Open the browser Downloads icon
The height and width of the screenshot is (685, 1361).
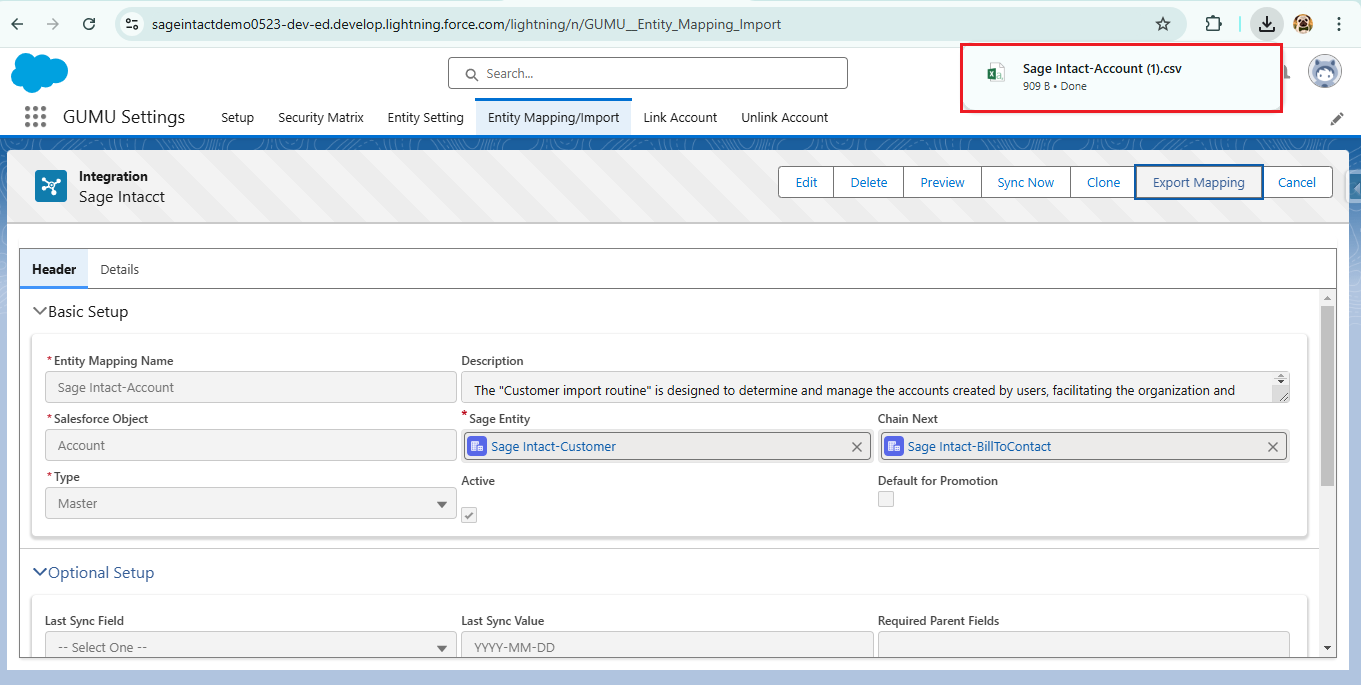[x=1267, y=24]
